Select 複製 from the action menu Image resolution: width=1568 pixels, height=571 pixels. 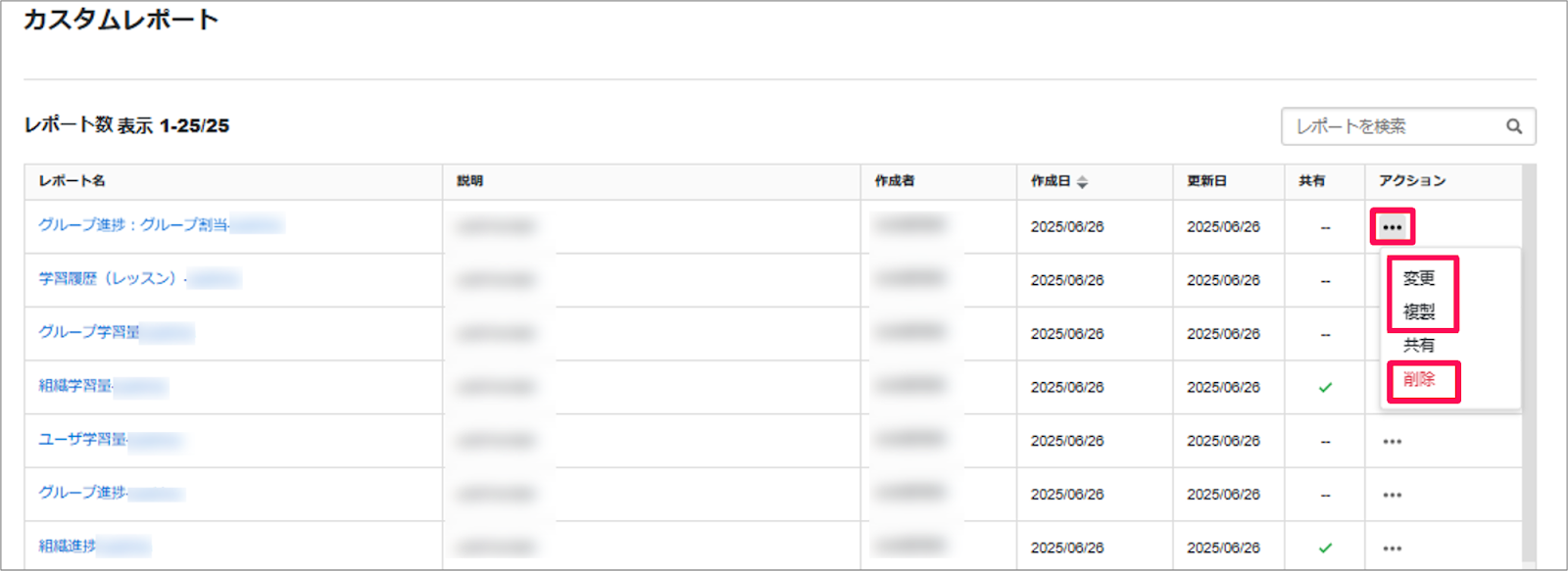click(1418, 311)
